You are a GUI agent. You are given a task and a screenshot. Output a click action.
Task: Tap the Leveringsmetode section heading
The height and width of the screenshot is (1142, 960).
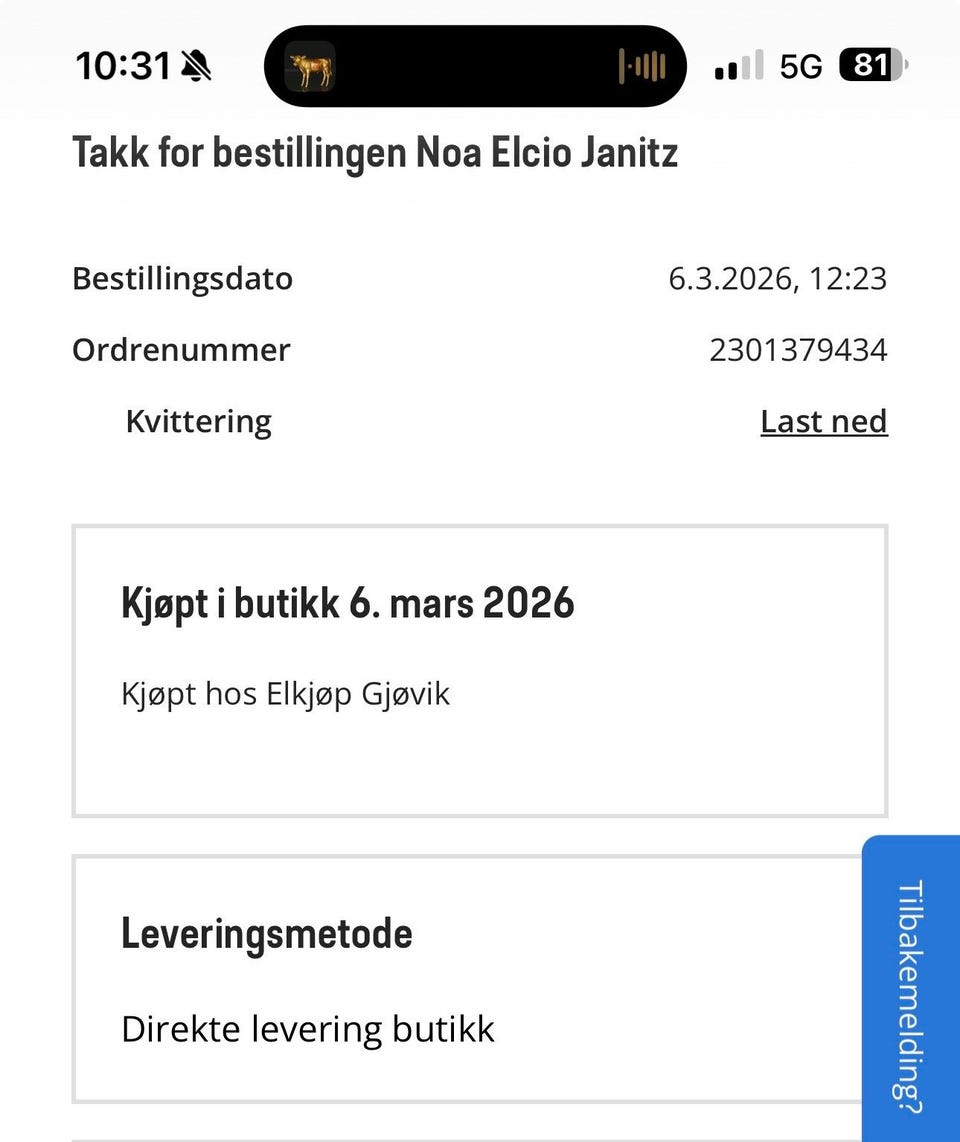coord(267,934)
